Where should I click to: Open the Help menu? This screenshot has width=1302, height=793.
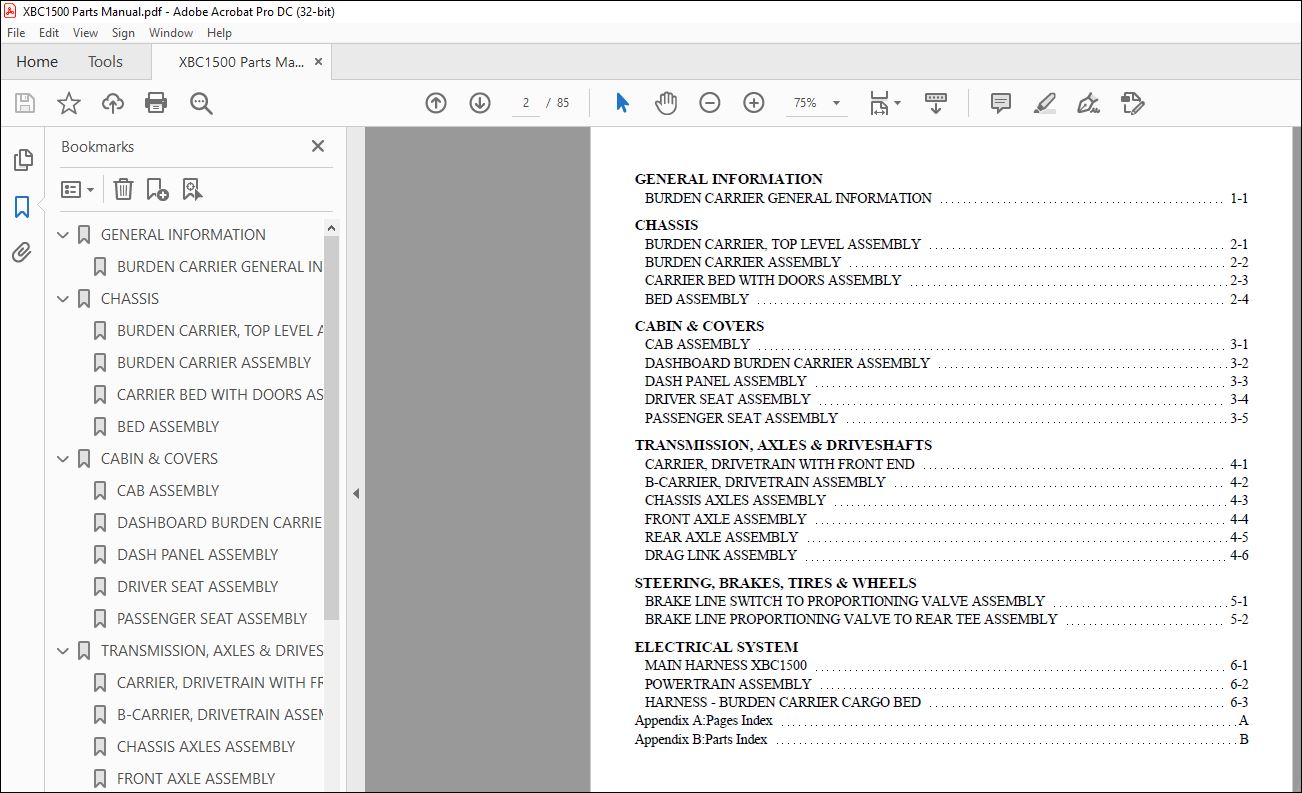[x=219, y=33]
